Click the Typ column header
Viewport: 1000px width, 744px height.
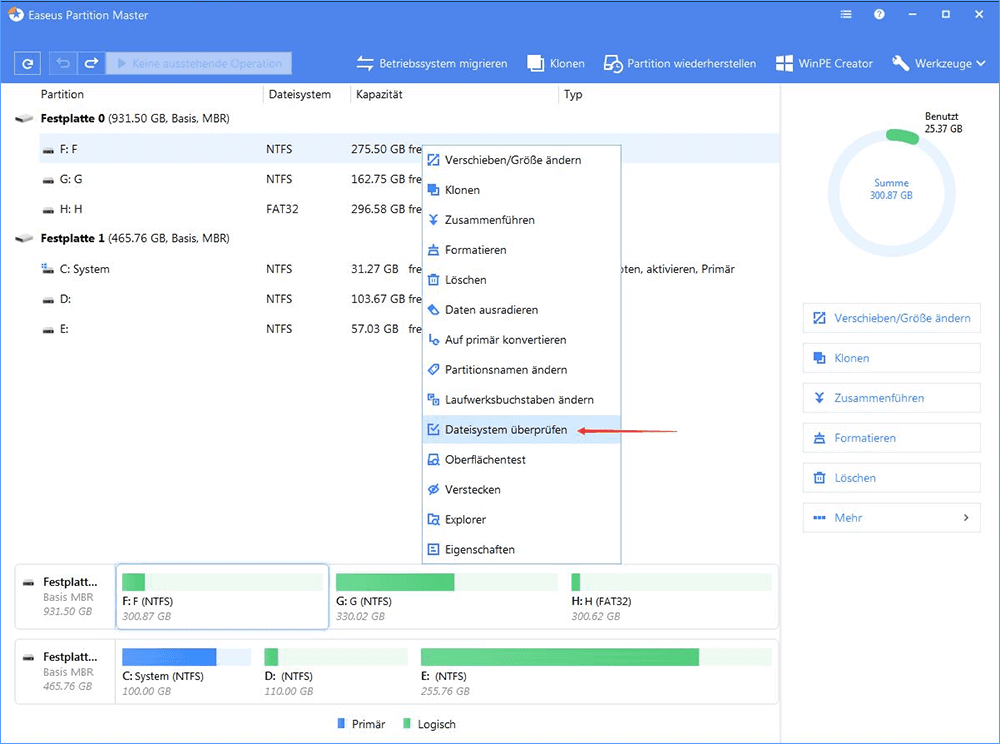point(573,94)
